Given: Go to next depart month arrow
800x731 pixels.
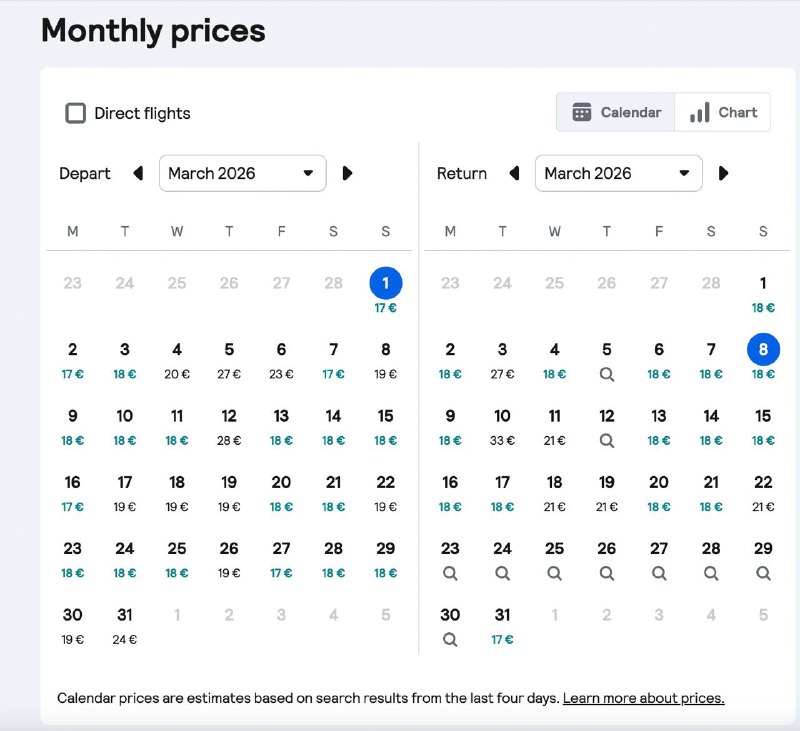Looking at the screenshot, I should tap(347, 173).
